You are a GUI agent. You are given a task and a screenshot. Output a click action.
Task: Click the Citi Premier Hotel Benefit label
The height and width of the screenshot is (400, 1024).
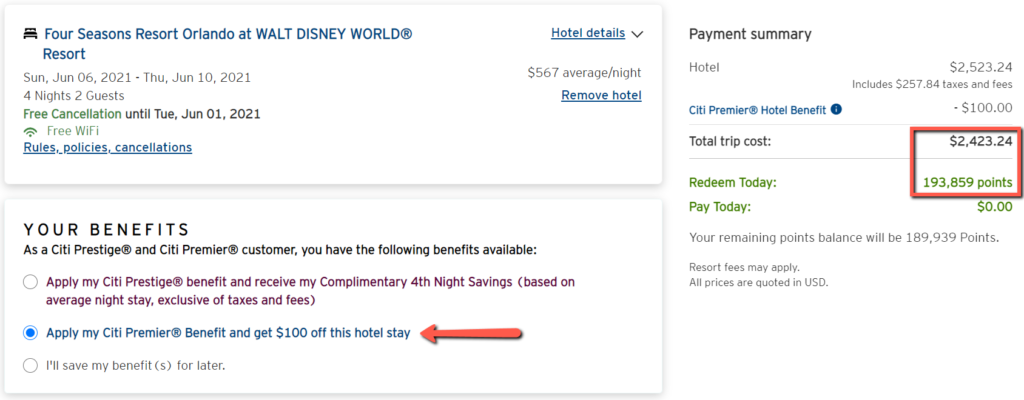pos(758,110)
